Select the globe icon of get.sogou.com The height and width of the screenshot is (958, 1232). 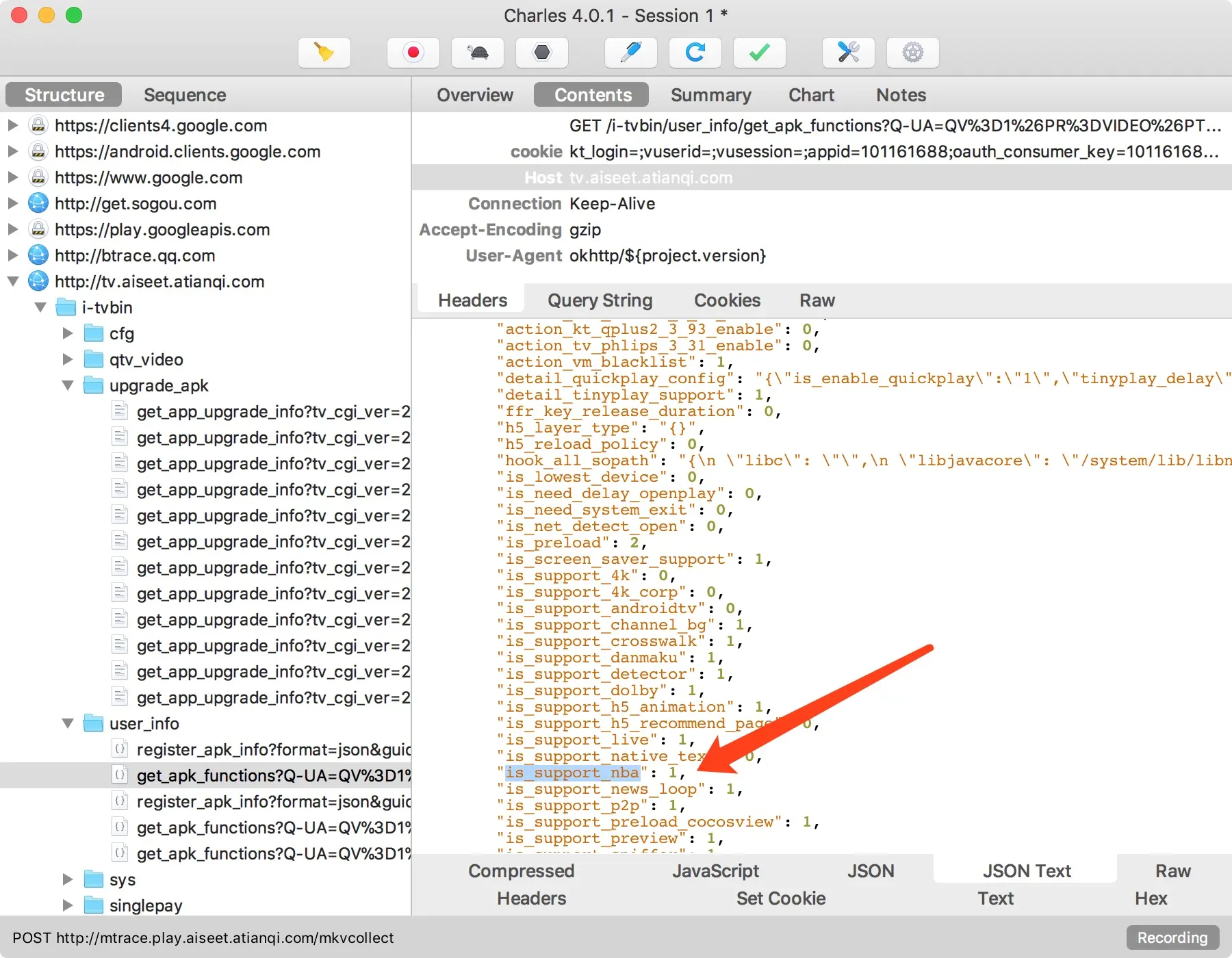(x=38, y=203)
